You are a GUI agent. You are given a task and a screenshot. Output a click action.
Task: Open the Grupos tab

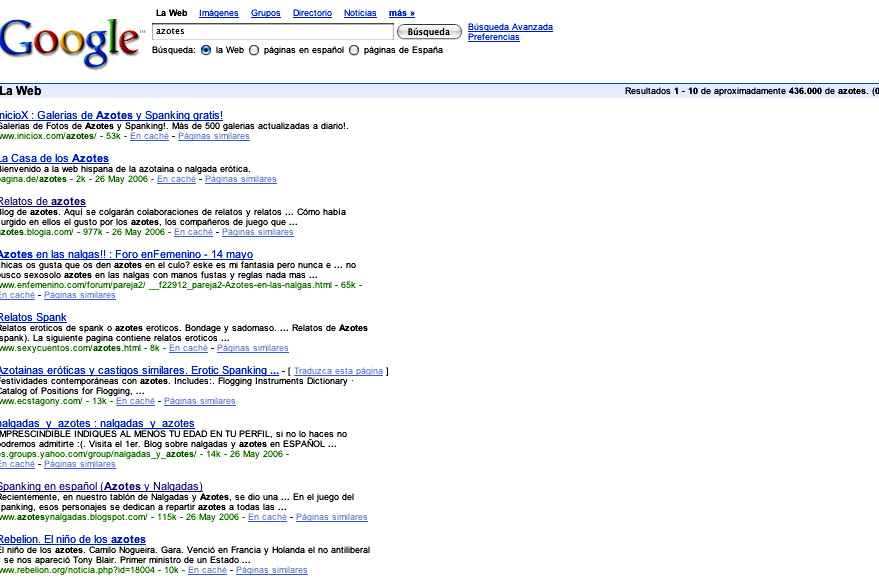pos(266,13)
